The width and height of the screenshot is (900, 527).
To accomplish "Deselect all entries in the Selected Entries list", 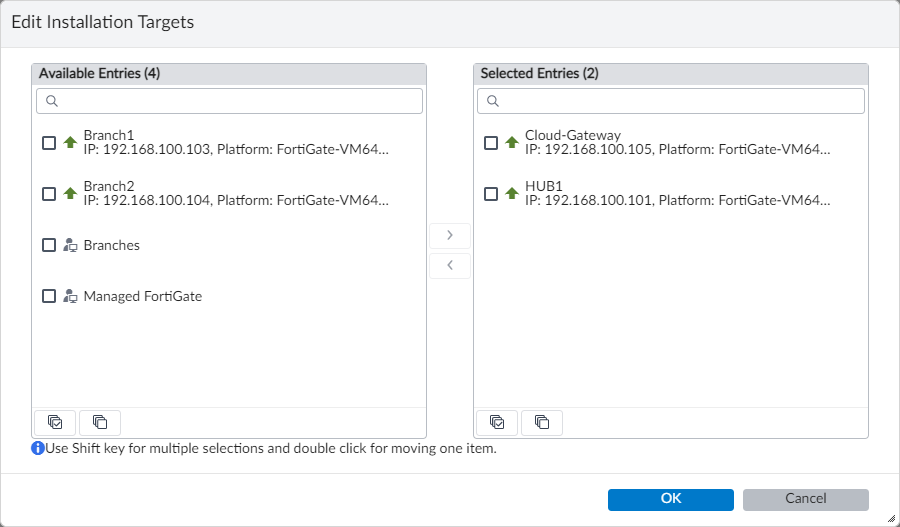I will [x=542, y=422].
